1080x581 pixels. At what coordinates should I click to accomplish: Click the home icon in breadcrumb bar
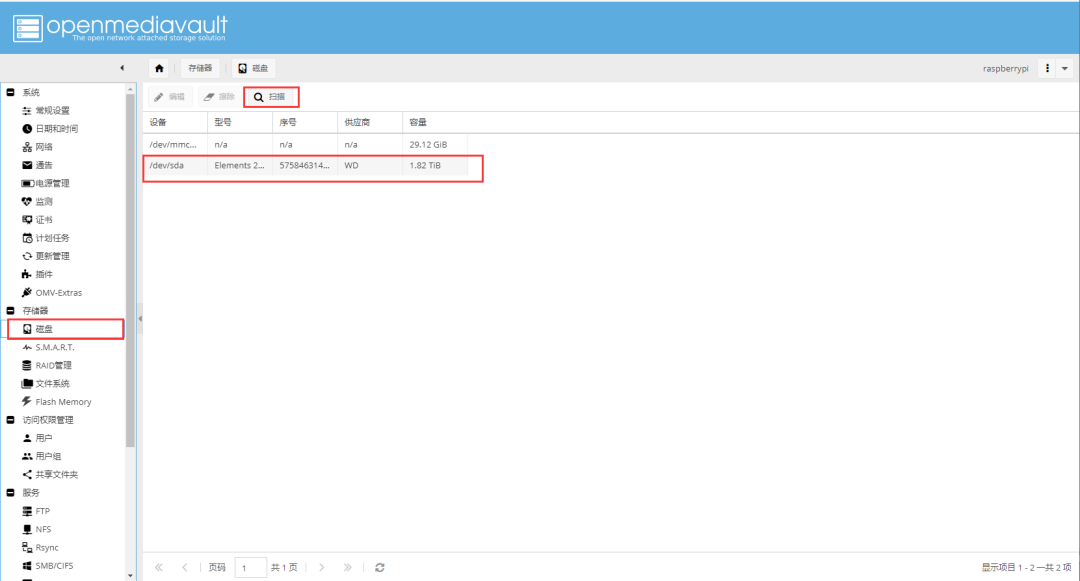(159, 68)
